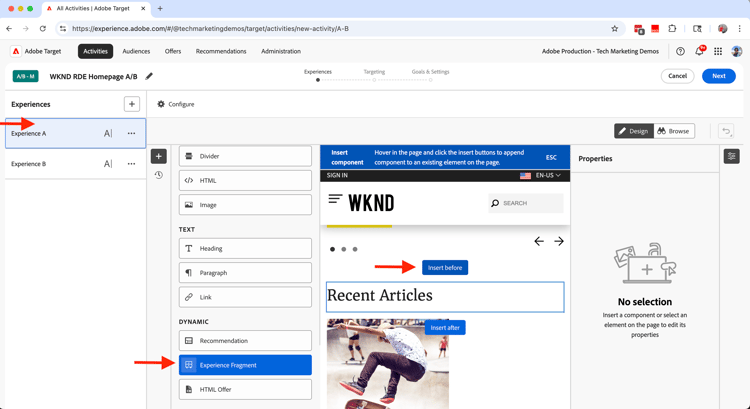Open the user profile avatar

click(737, 51)
